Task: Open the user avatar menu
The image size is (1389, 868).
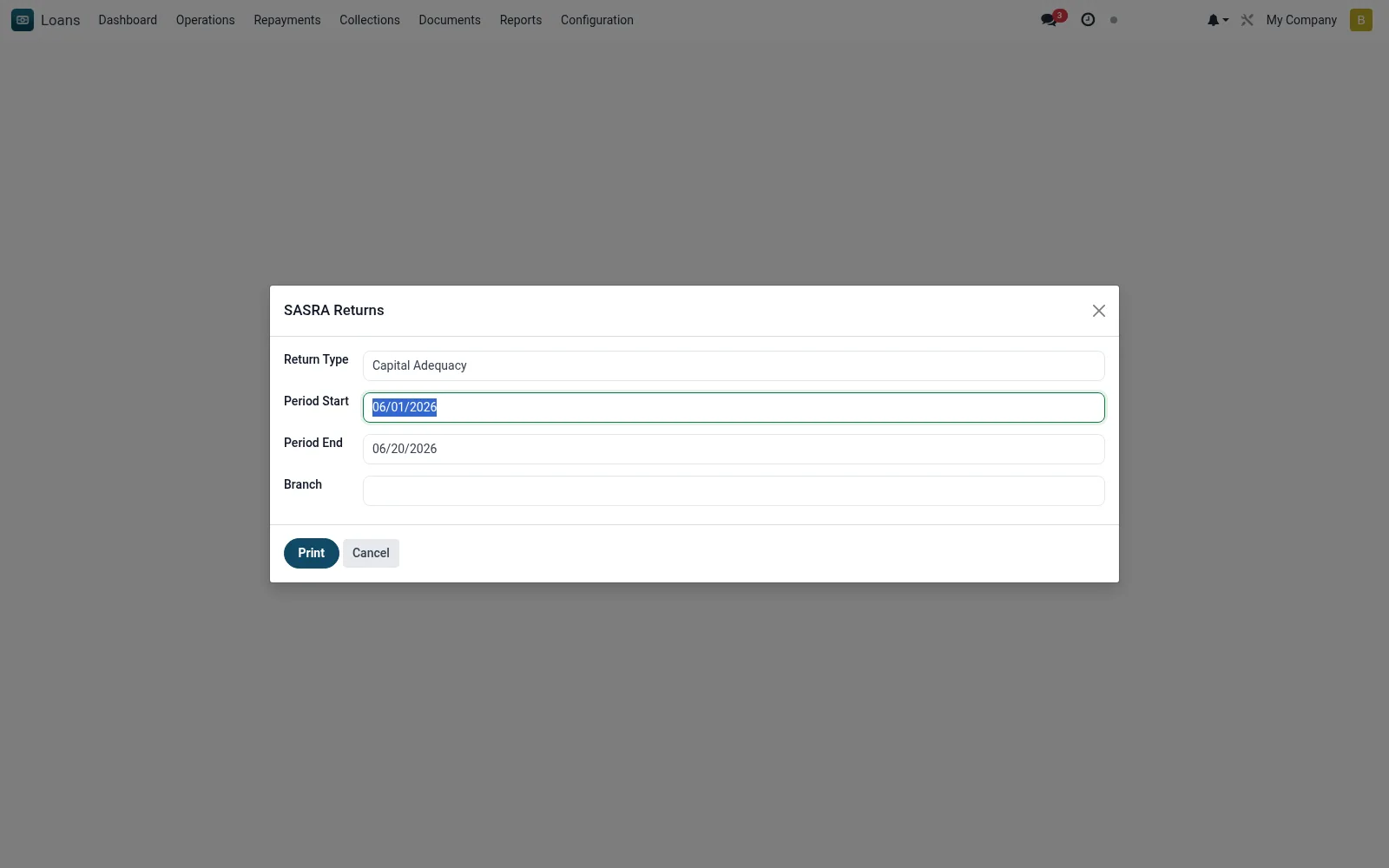Action: click(1361, 20)
